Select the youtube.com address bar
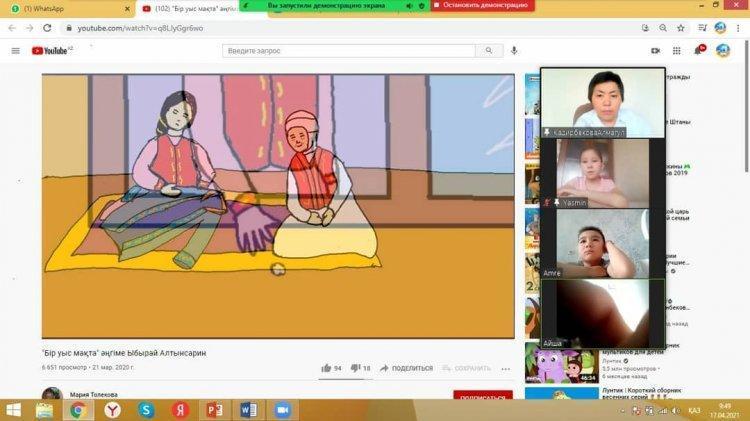Screen dimensions: 750x421 [349, 28]
